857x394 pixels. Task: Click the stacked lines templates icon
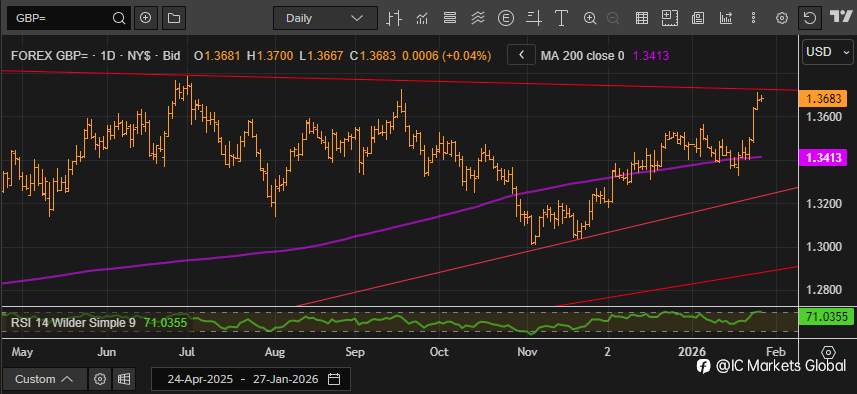click(x=450, y=18)
